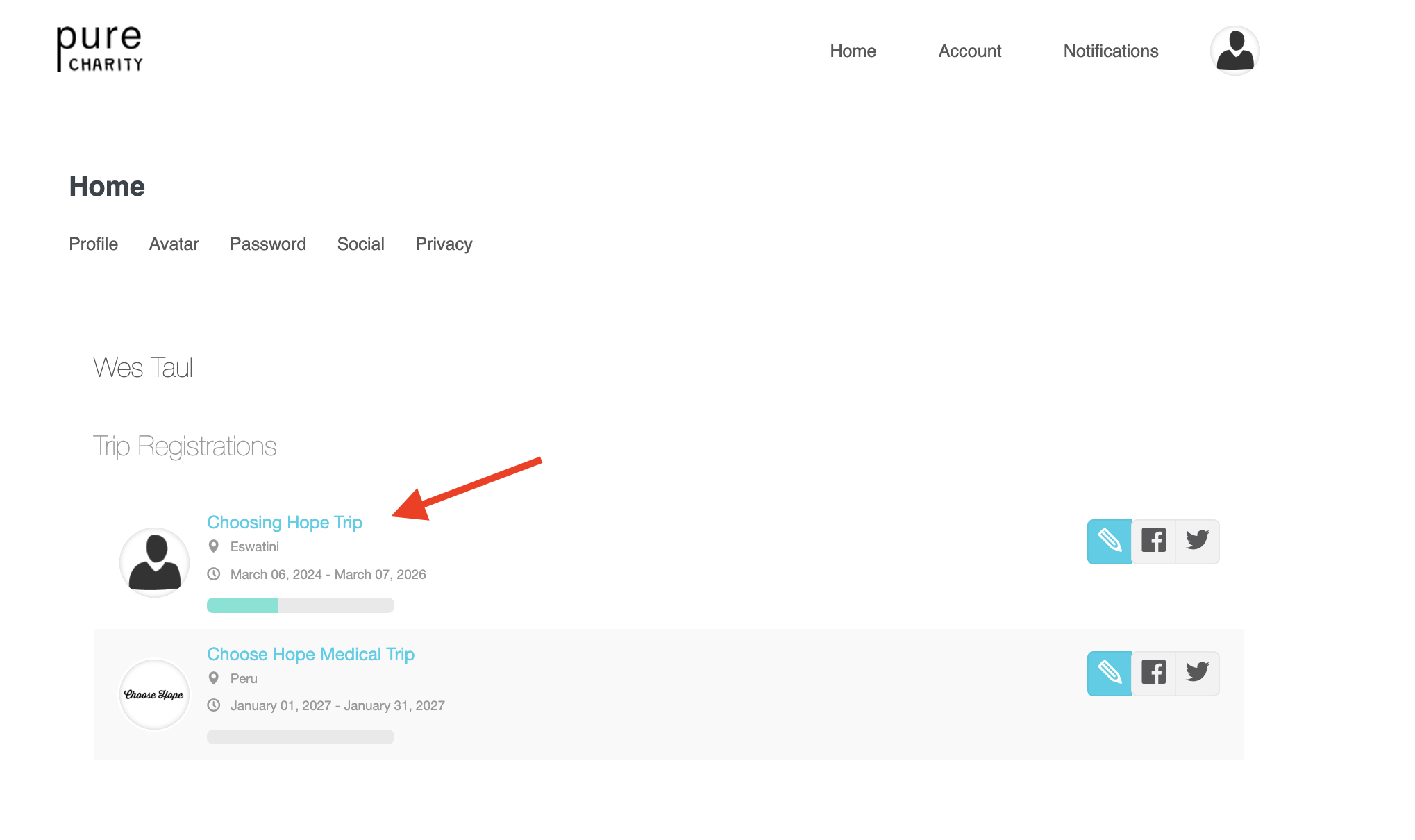Click the Choose Hope Medical Trip progress bar
Image resolution: width=1415 pixels, height=840 pixels.
point(301,737)
